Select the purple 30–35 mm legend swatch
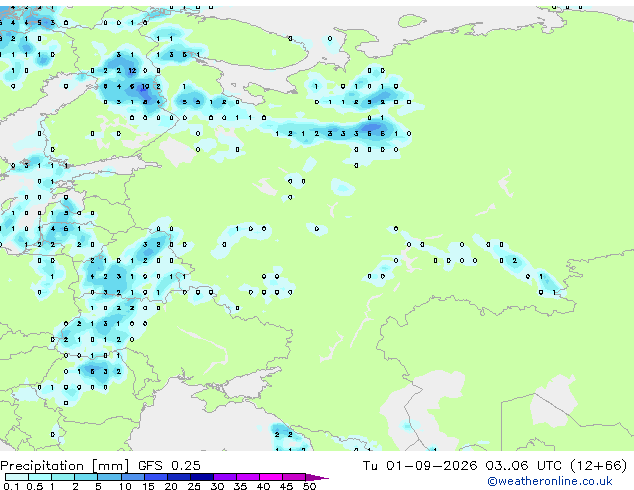The width and height of the screenshot is (634, 490). [x=225, y=477]
